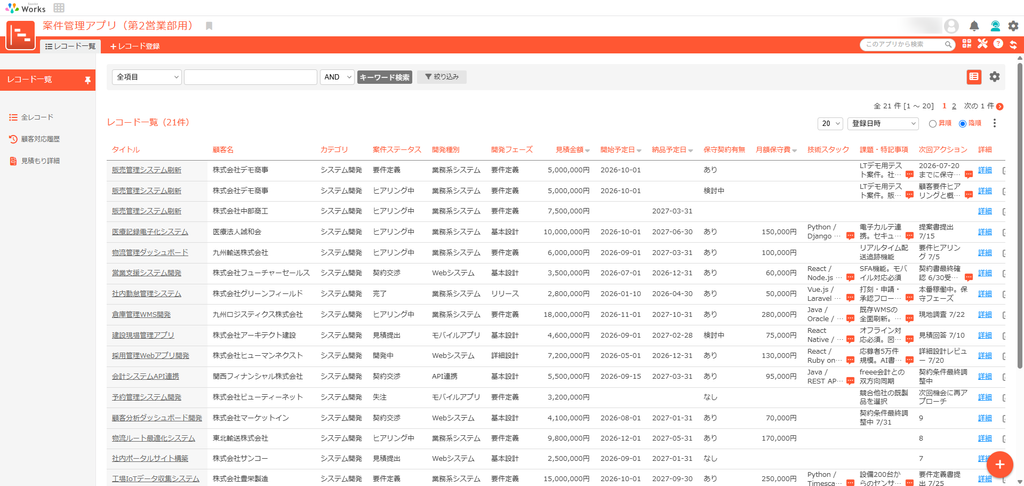Click the pin icon in sidebar header

point(88,80)
